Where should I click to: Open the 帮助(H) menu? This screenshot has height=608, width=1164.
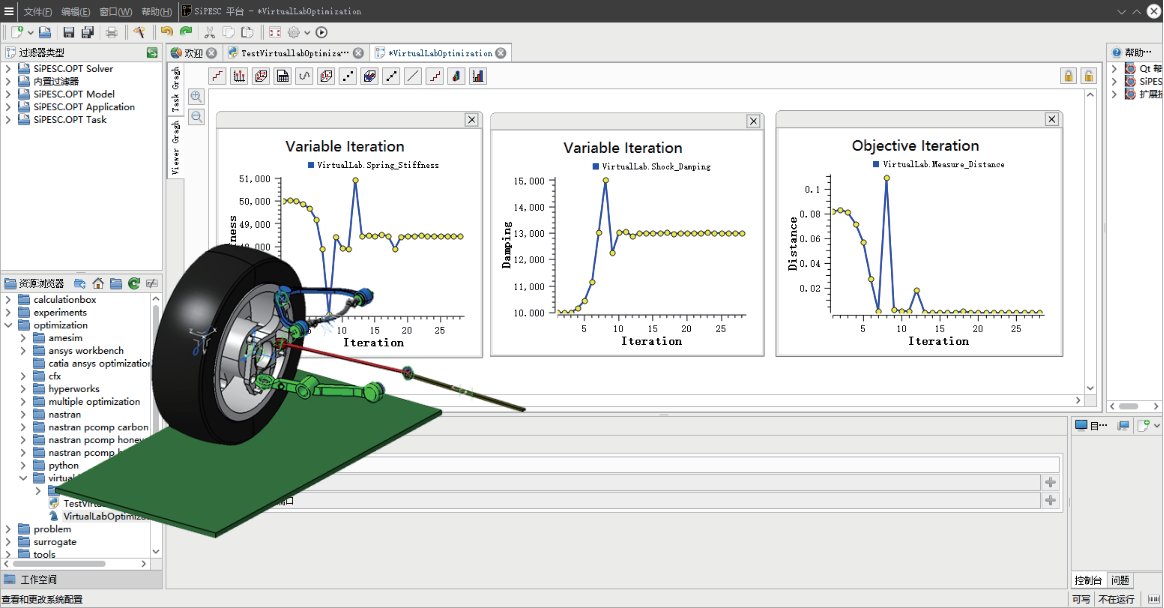[x=156, y=11]
